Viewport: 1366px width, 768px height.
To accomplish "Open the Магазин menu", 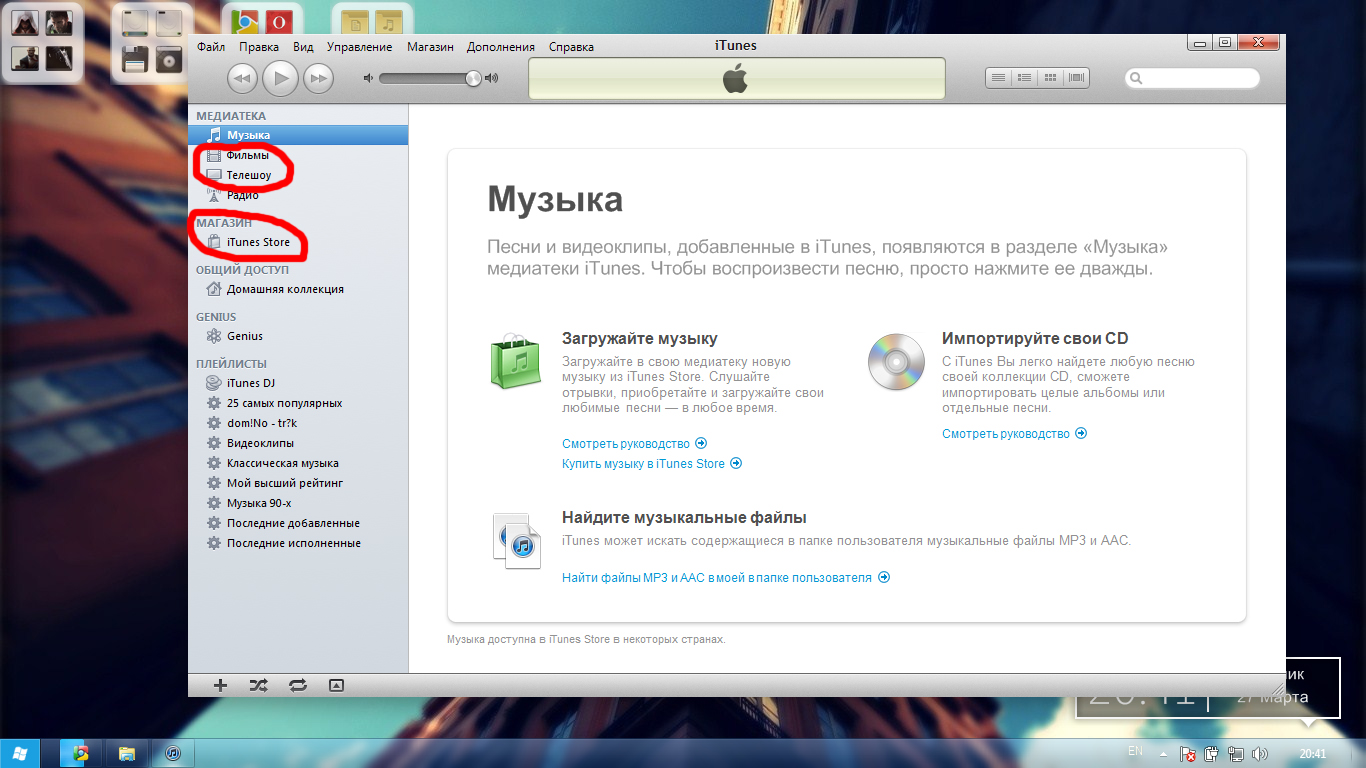I will 430,47.
